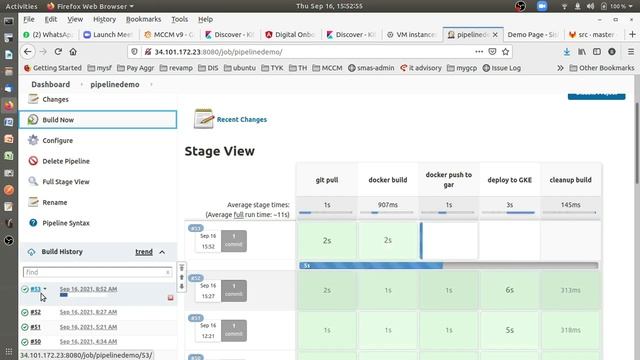This screenshot has width=640, height=360.
Task: Open the Firefox downloads arrow icon
Action: point(567,52)
